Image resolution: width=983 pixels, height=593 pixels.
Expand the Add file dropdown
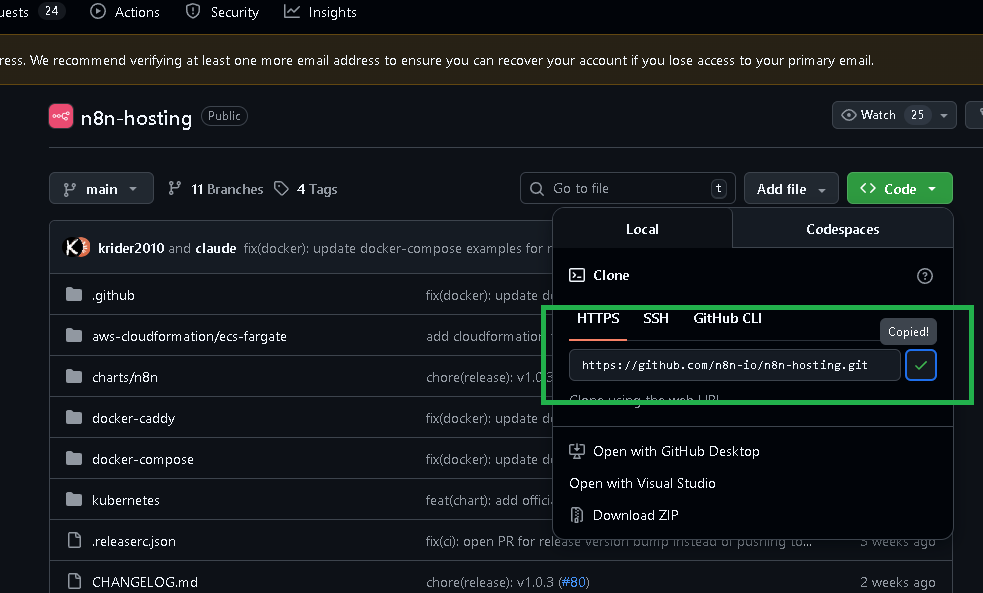coord(791,189)
